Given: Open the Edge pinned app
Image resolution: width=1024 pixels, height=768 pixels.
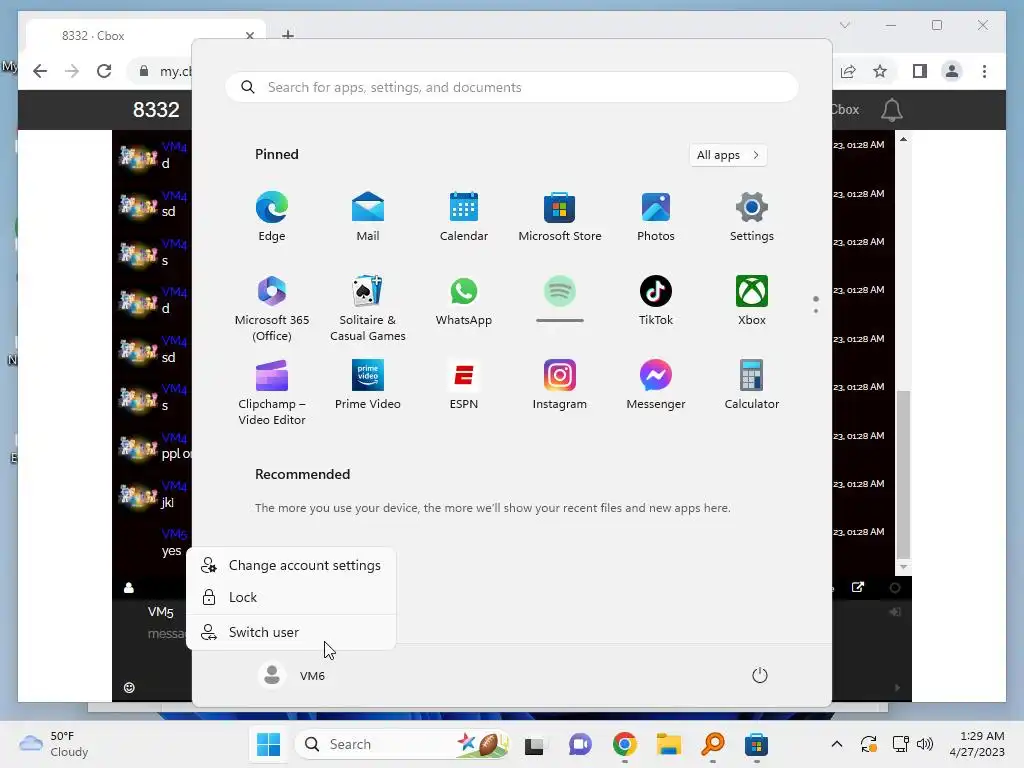Looking at the screenshot, I should click(272, 217).
